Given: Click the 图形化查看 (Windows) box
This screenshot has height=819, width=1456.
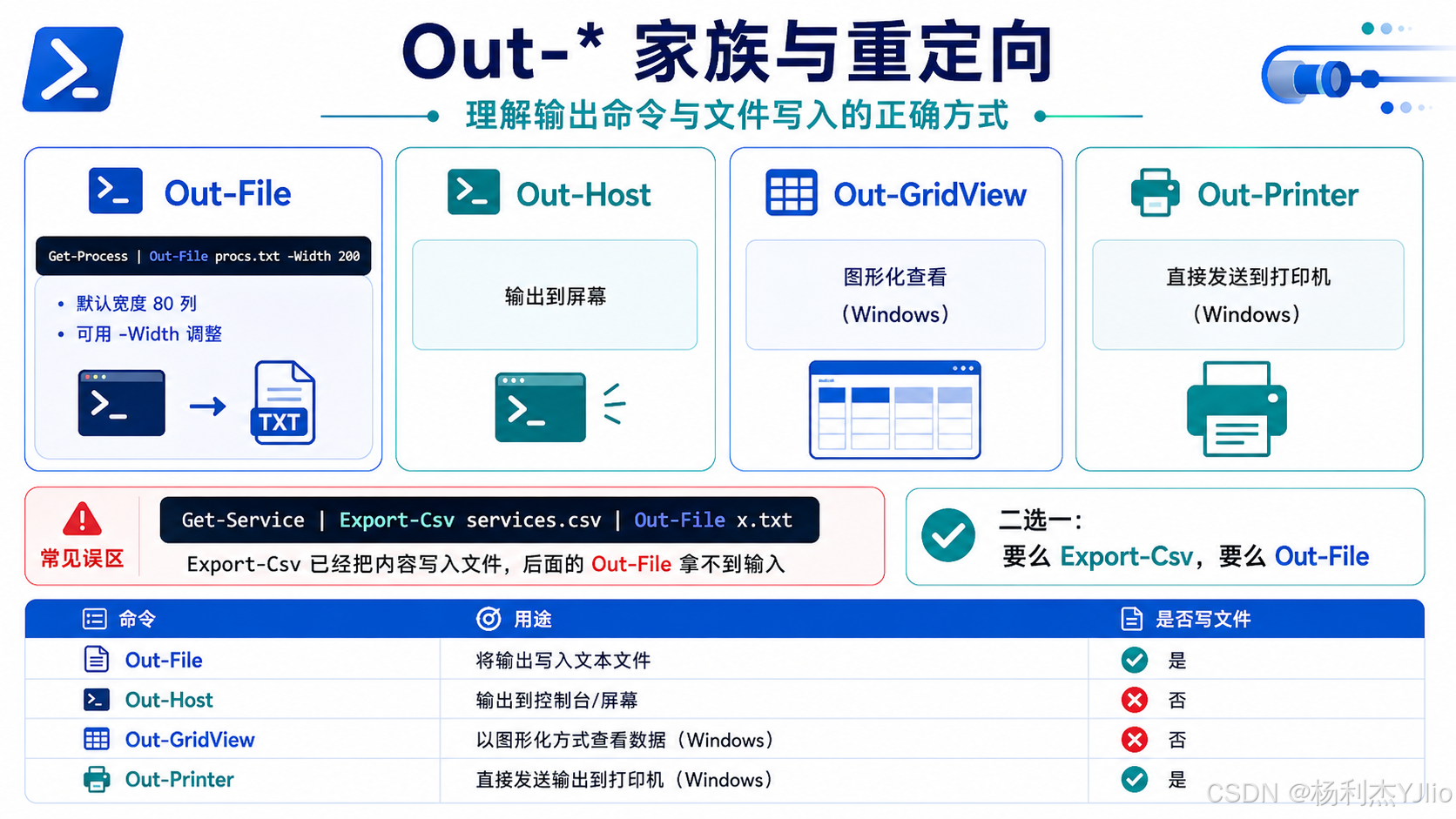Looking at the screenshot, I should pyautogui.click(x=895, y=295).
